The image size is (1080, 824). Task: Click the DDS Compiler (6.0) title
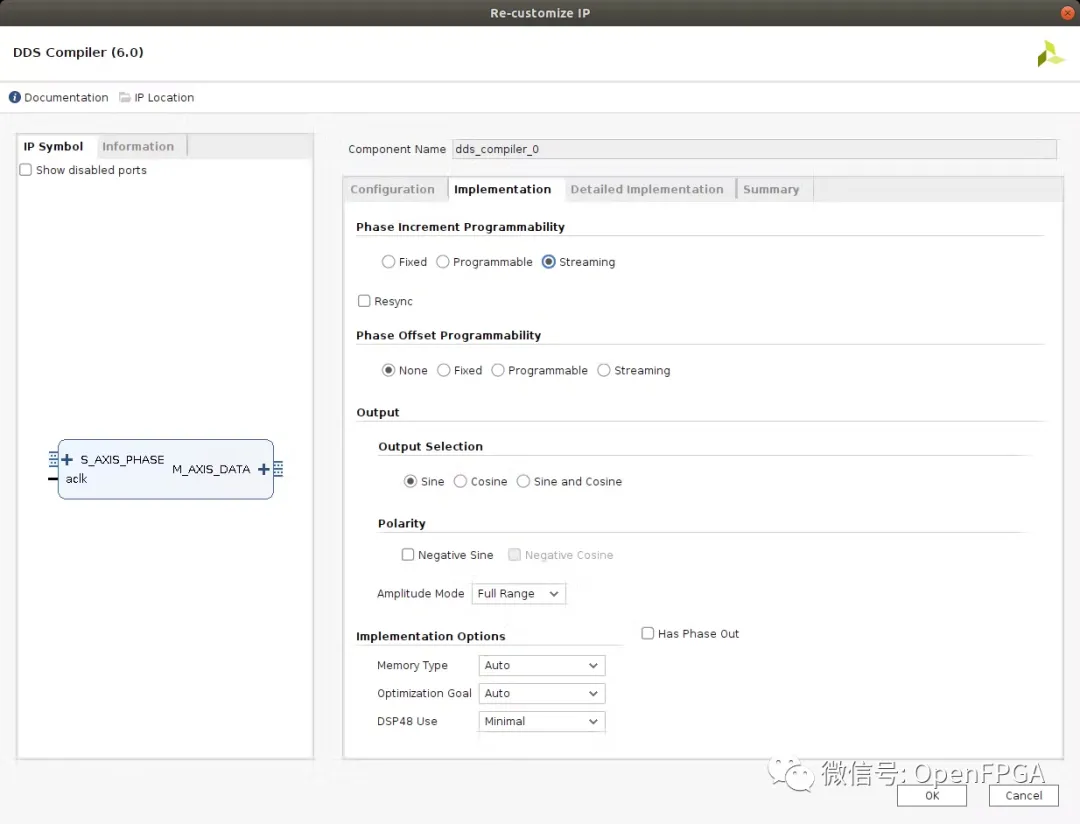click(x=79, y=52)
